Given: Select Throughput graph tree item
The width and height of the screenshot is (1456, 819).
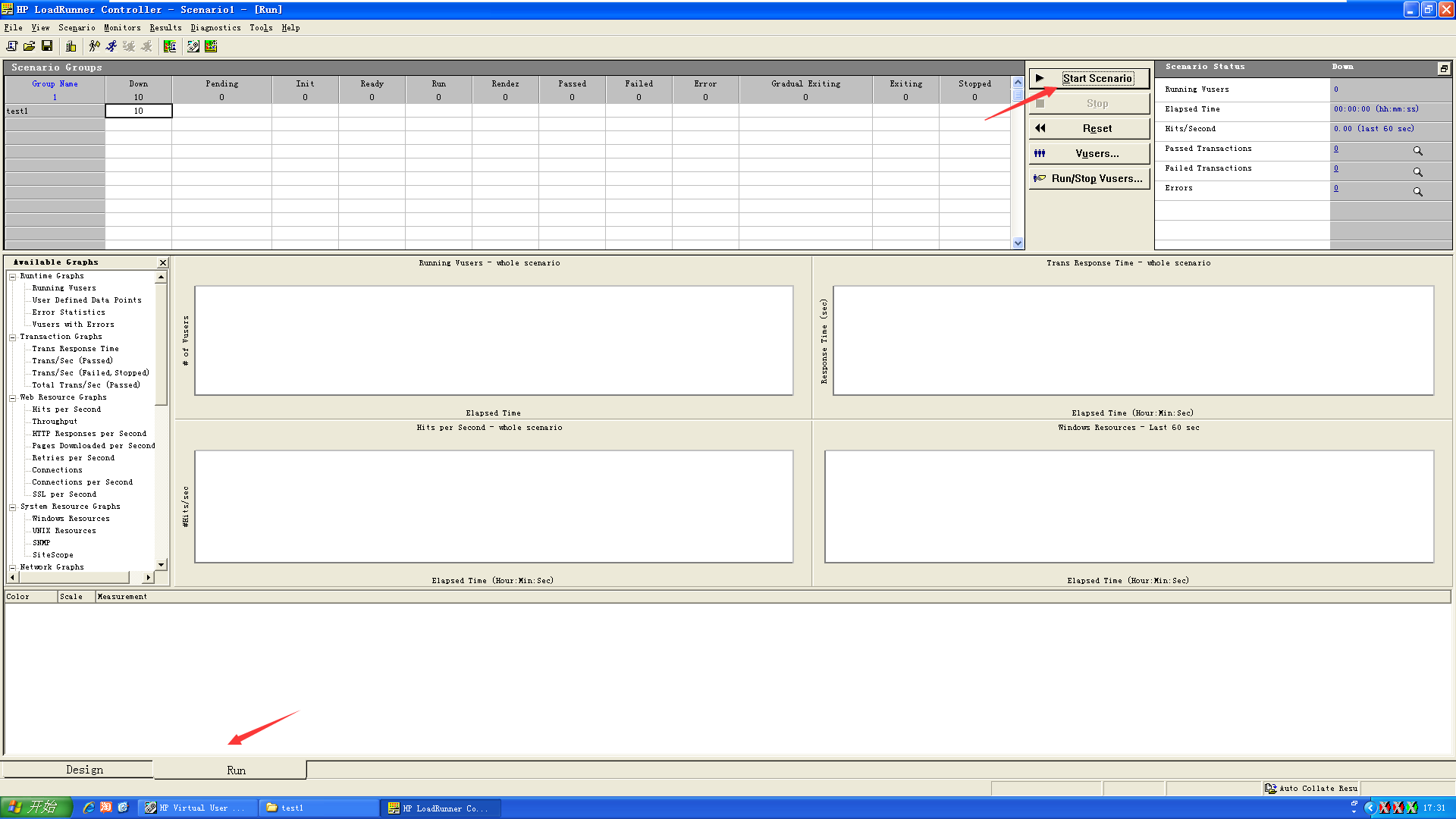Looking at the screenshot, I should 55,422.
